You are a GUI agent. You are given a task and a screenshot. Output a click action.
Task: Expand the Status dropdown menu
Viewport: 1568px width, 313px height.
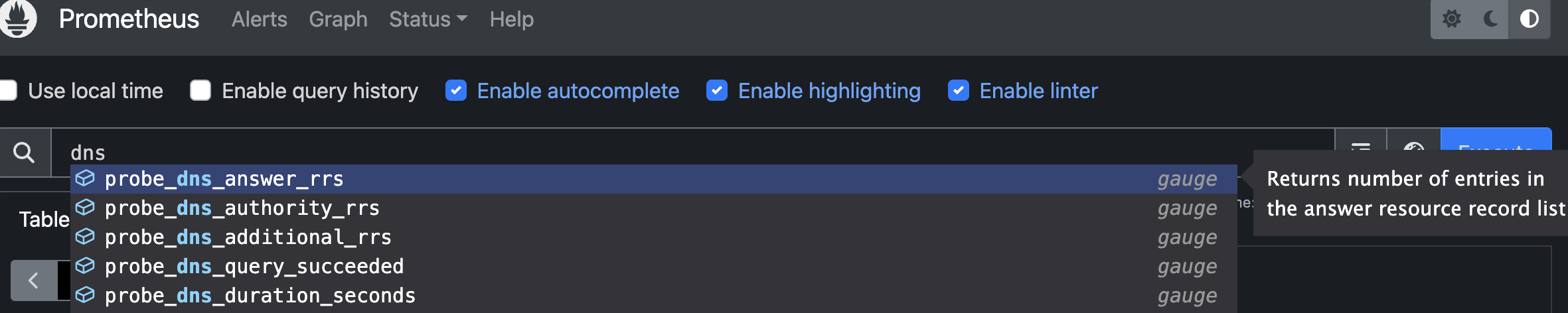click(428, 19)
